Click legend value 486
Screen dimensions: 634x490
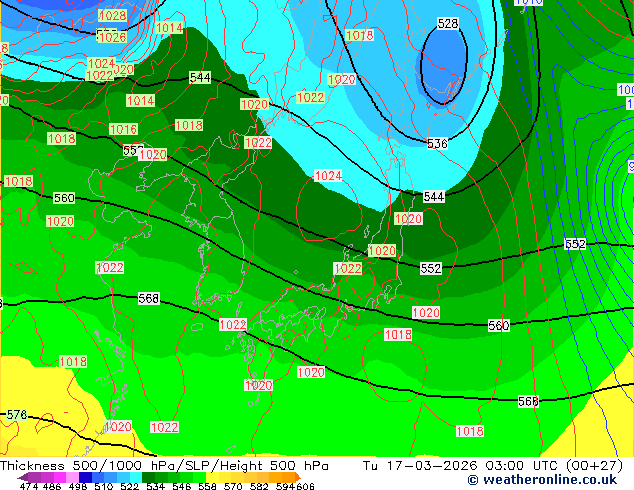pos(52,487)
